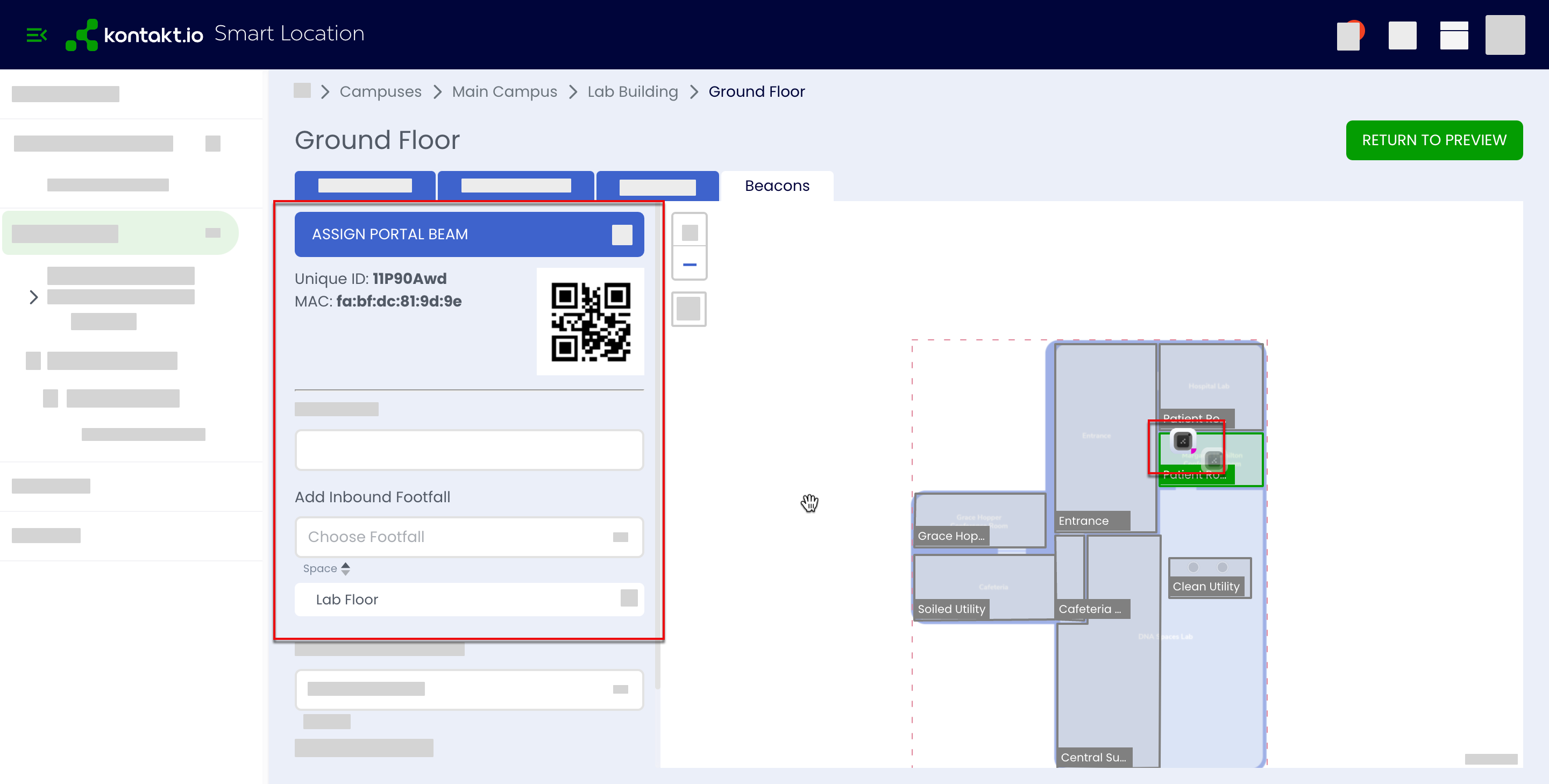This screenshot has width=1549, height=784.
Task: Collapse the sidebar with the menu icon
Action: click(37, 35)
